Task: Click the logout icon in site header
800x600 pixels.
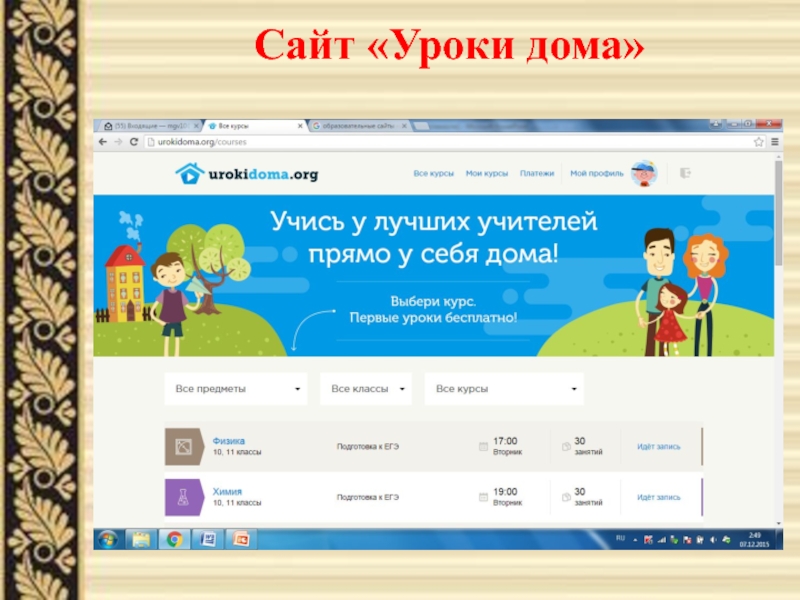Action: tap(685, 173)
